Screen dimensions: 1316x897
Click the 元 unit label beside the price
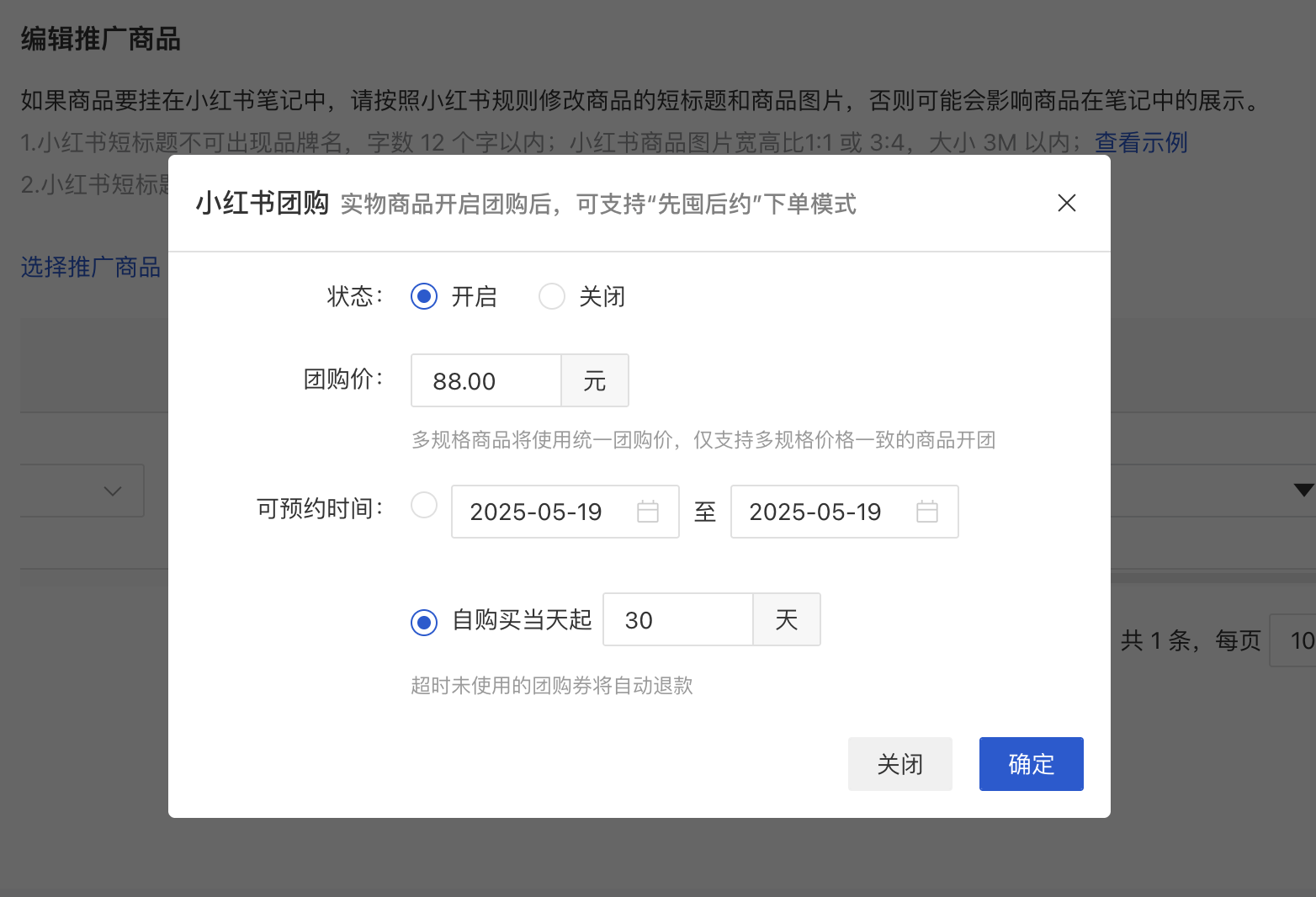595,381
